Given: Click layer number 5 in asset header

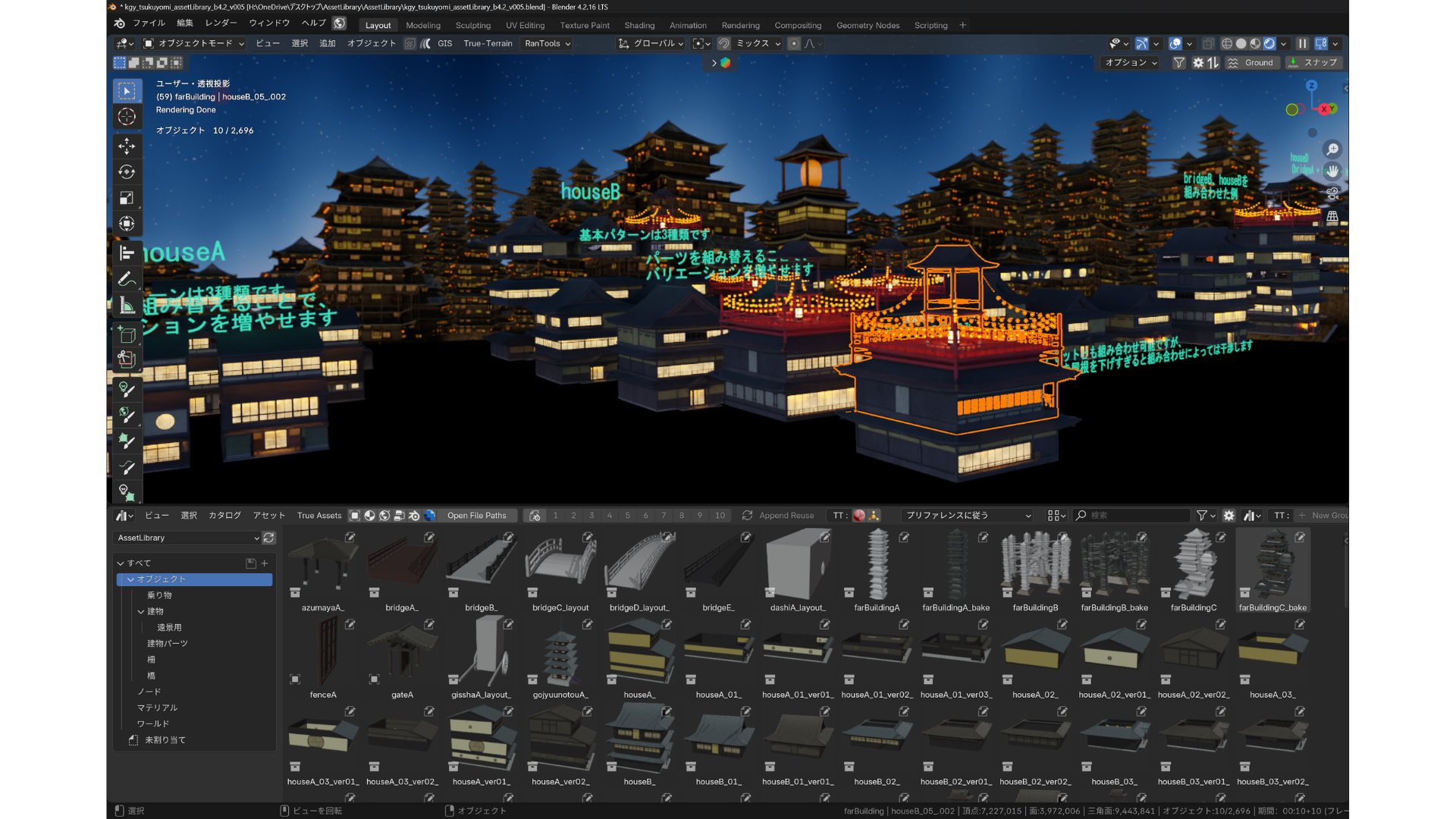Looking at the screenshot, I should pos(628,516).
